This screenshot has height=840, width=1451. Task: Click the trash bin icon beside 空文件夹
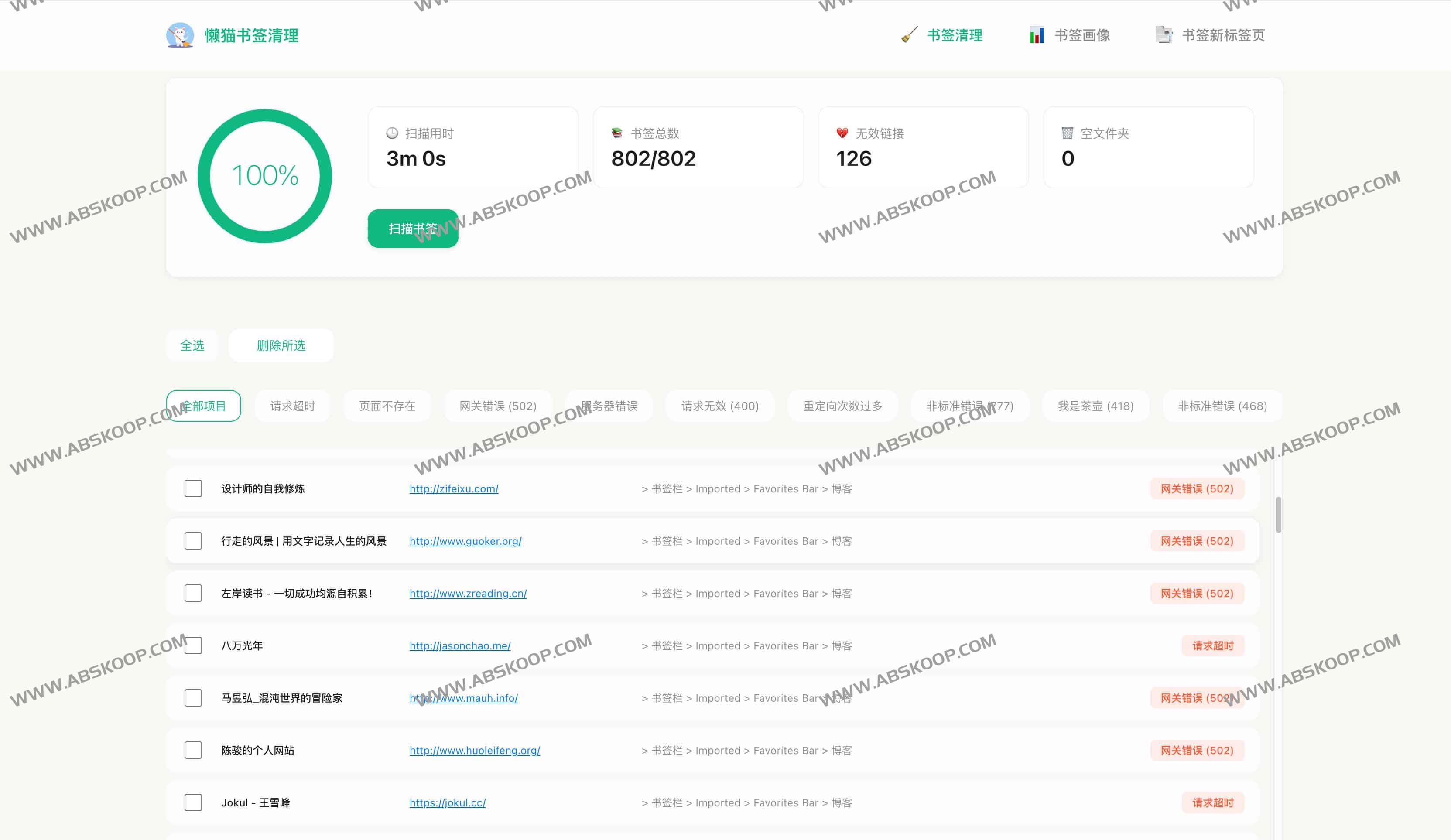pos(1067,133)
